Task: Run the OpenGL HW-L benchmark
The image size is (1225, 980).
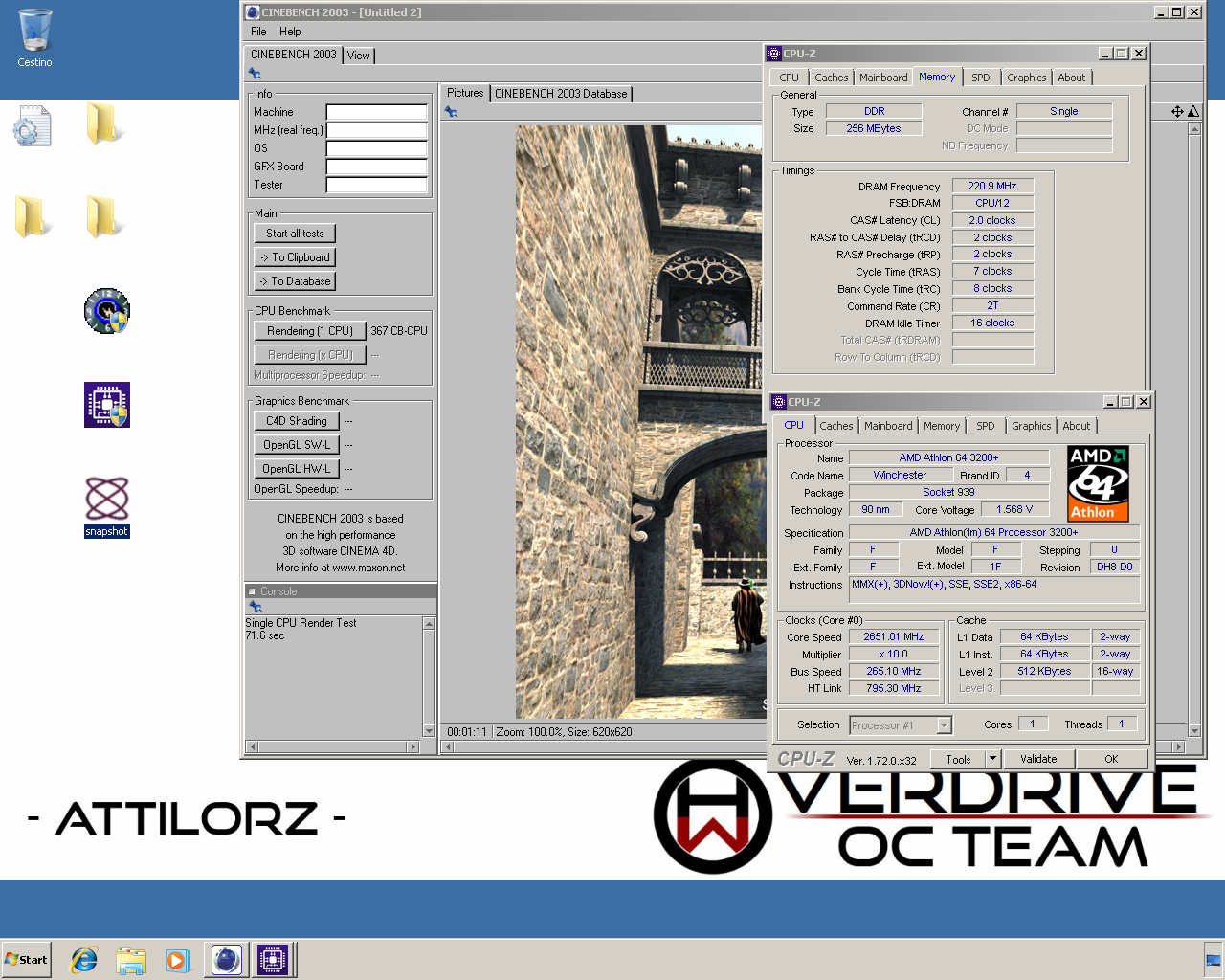Action: click(x=297, y=469)
